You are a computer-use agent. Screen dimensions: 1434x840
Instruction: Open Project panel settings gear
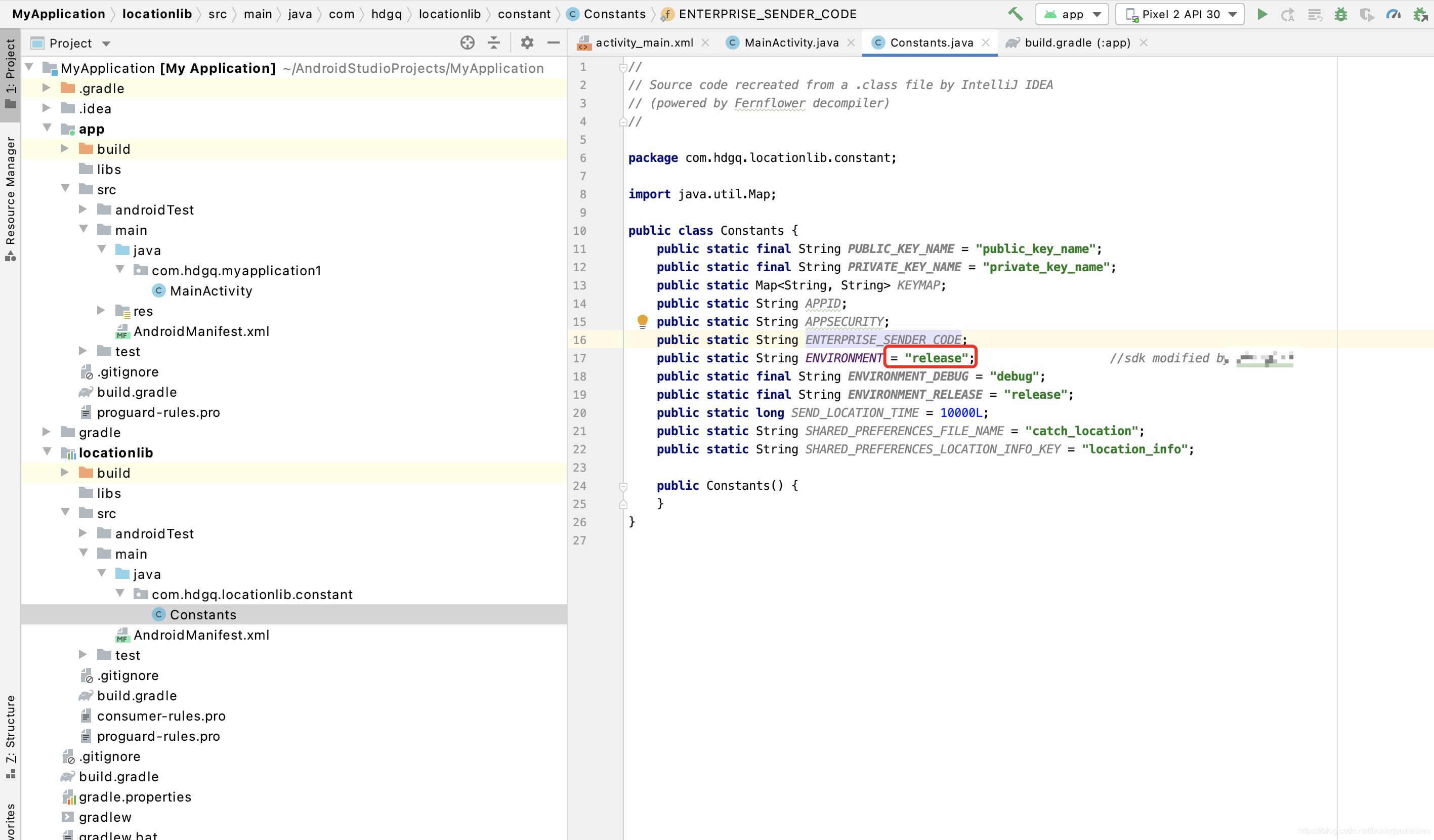527,43
